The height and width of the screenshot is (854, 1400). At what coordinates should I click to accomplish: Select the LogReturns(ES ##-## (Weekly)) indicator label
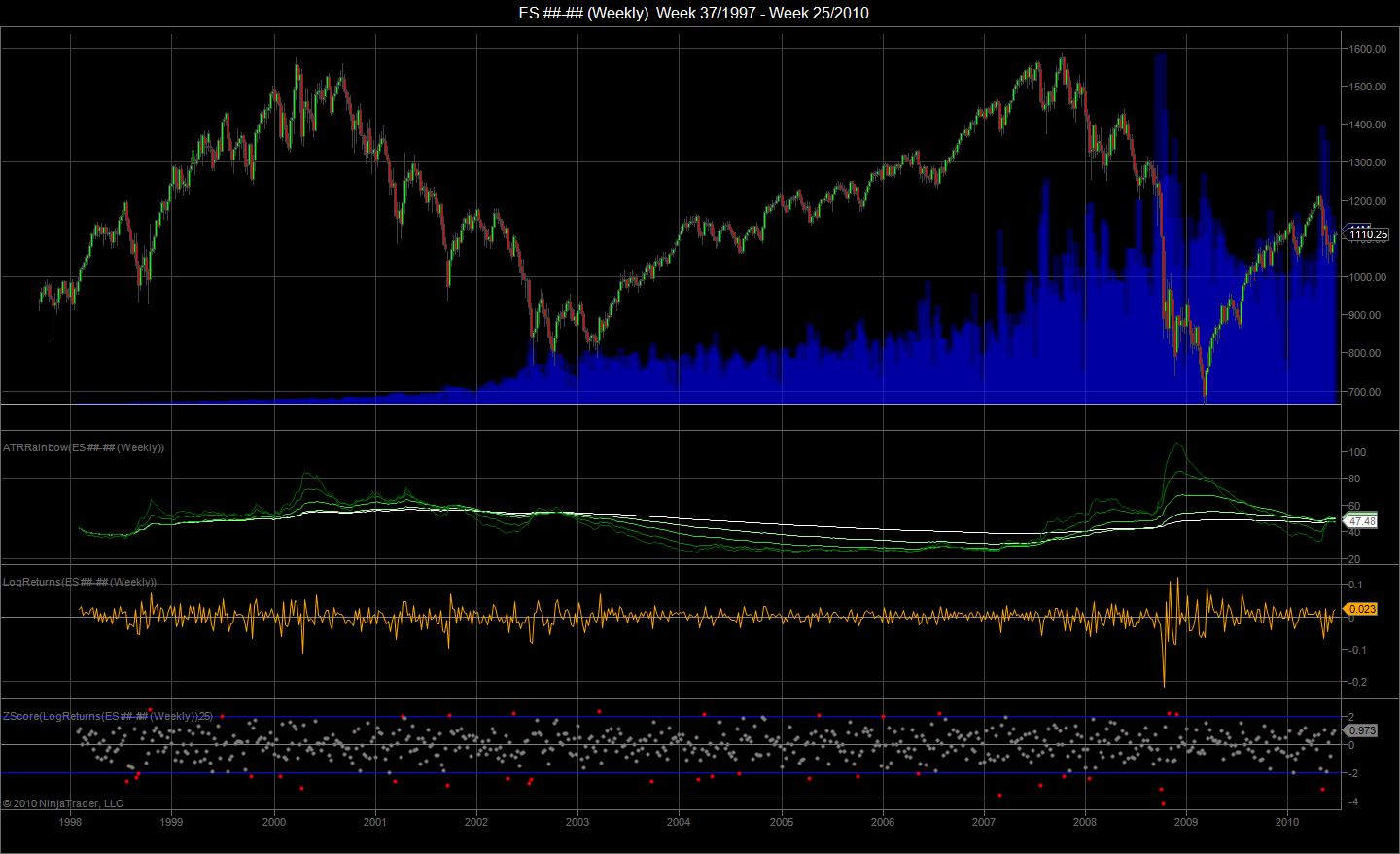coord(80,582)
